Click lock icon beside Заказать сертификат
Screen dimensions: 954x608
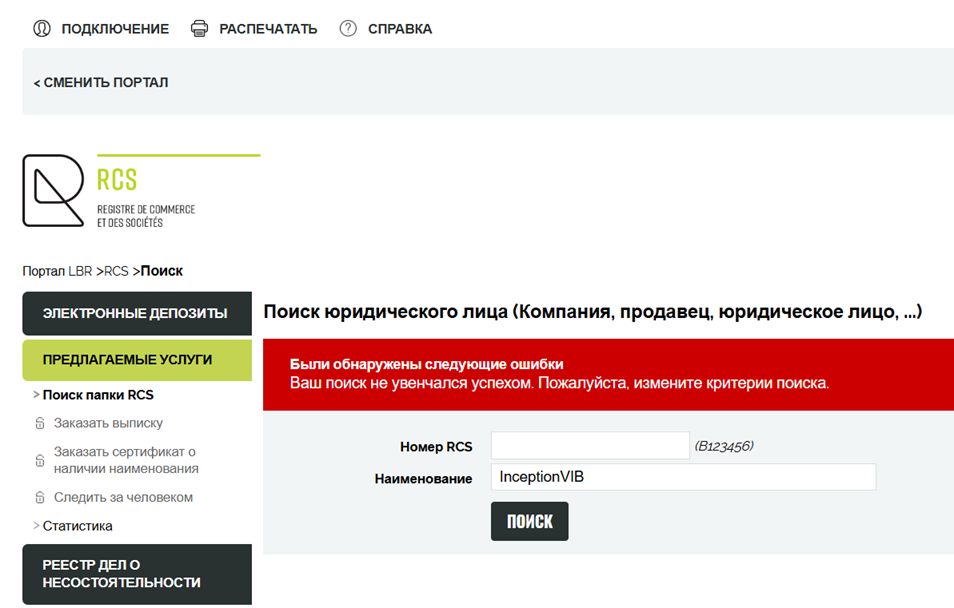tap(40, 461)
